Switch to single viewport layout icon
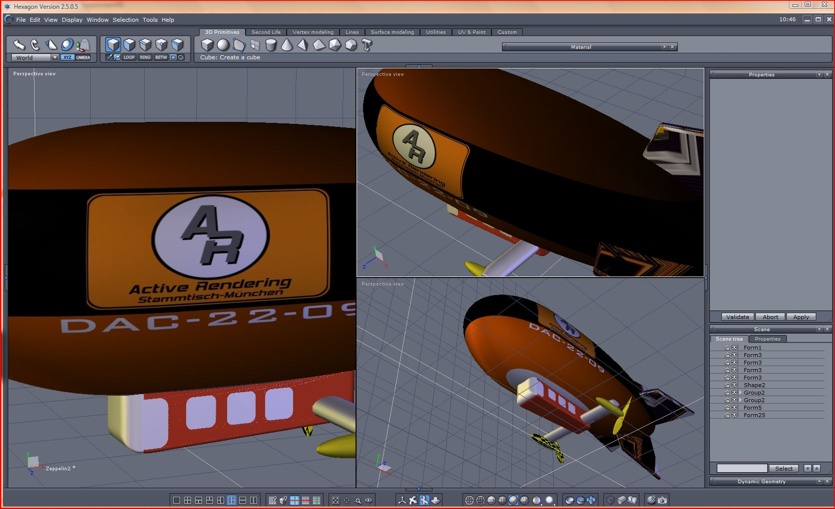 pyautogui.click(x=176, y=500)
